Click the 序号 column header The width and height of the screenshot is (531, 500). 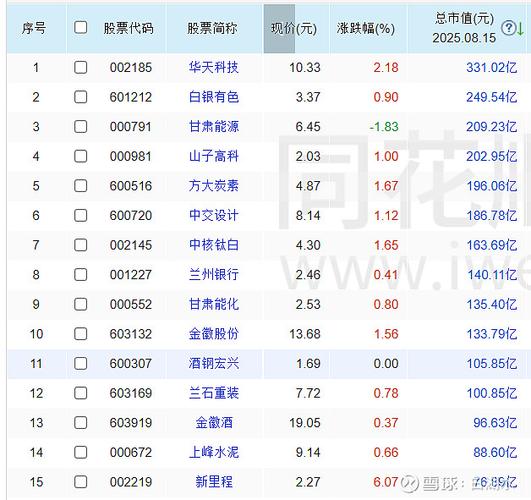[x=34, y=28]
